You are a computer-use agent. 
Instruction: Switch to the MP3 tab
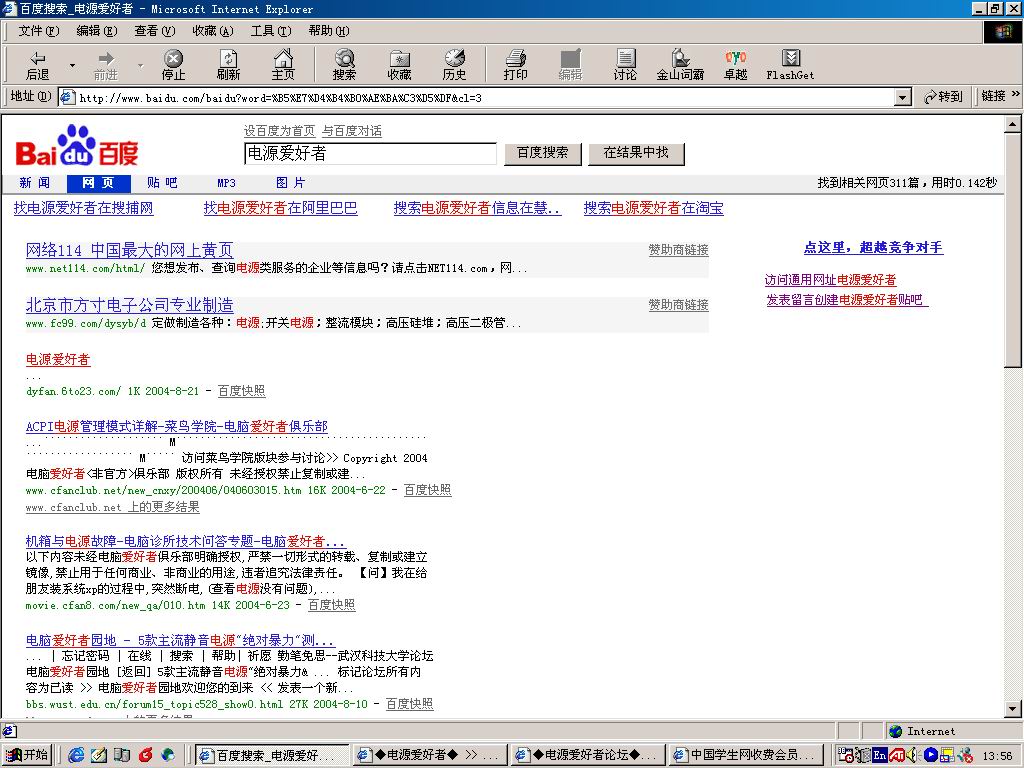pyautogui.click(x=226, y=184)
